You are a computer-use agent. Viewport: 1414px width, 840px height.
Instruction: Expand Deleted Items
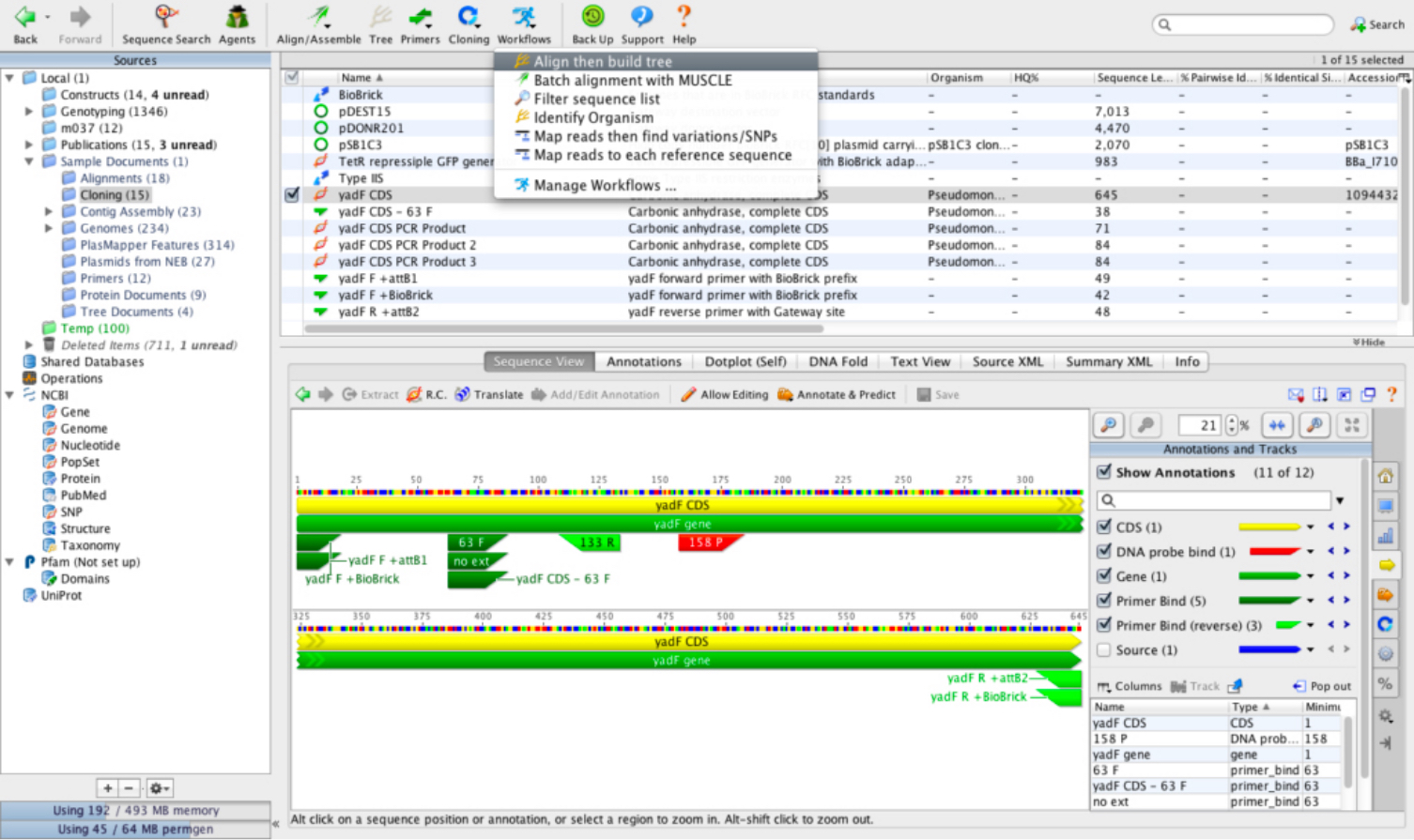pyautogui.click(x=29, y=345)
